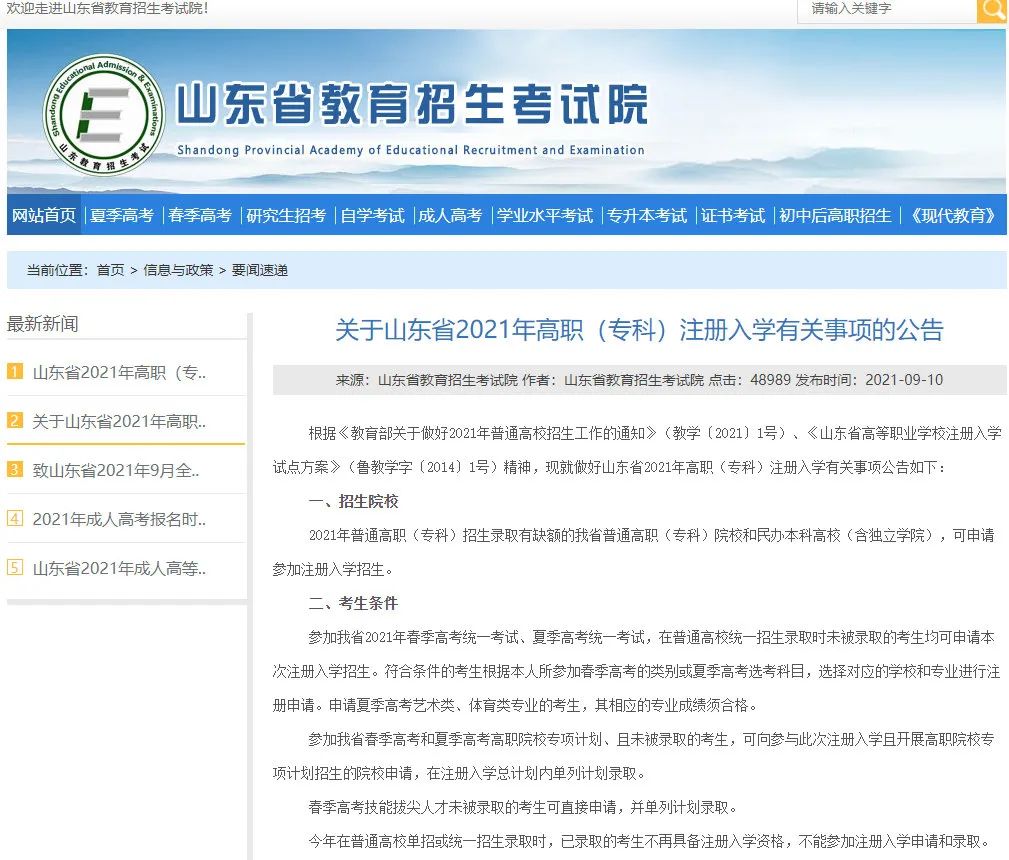
Task: Open the 《现代教育》 nav item
Action: tap(953, 215)
